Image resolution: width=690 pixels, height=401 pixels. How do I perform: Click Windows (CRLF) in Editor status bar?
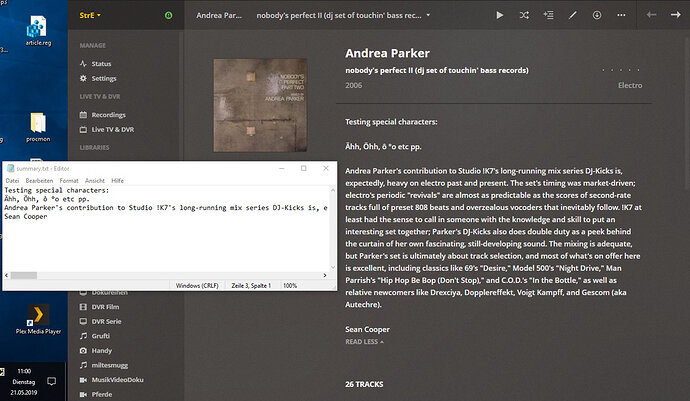click(197, 286)
